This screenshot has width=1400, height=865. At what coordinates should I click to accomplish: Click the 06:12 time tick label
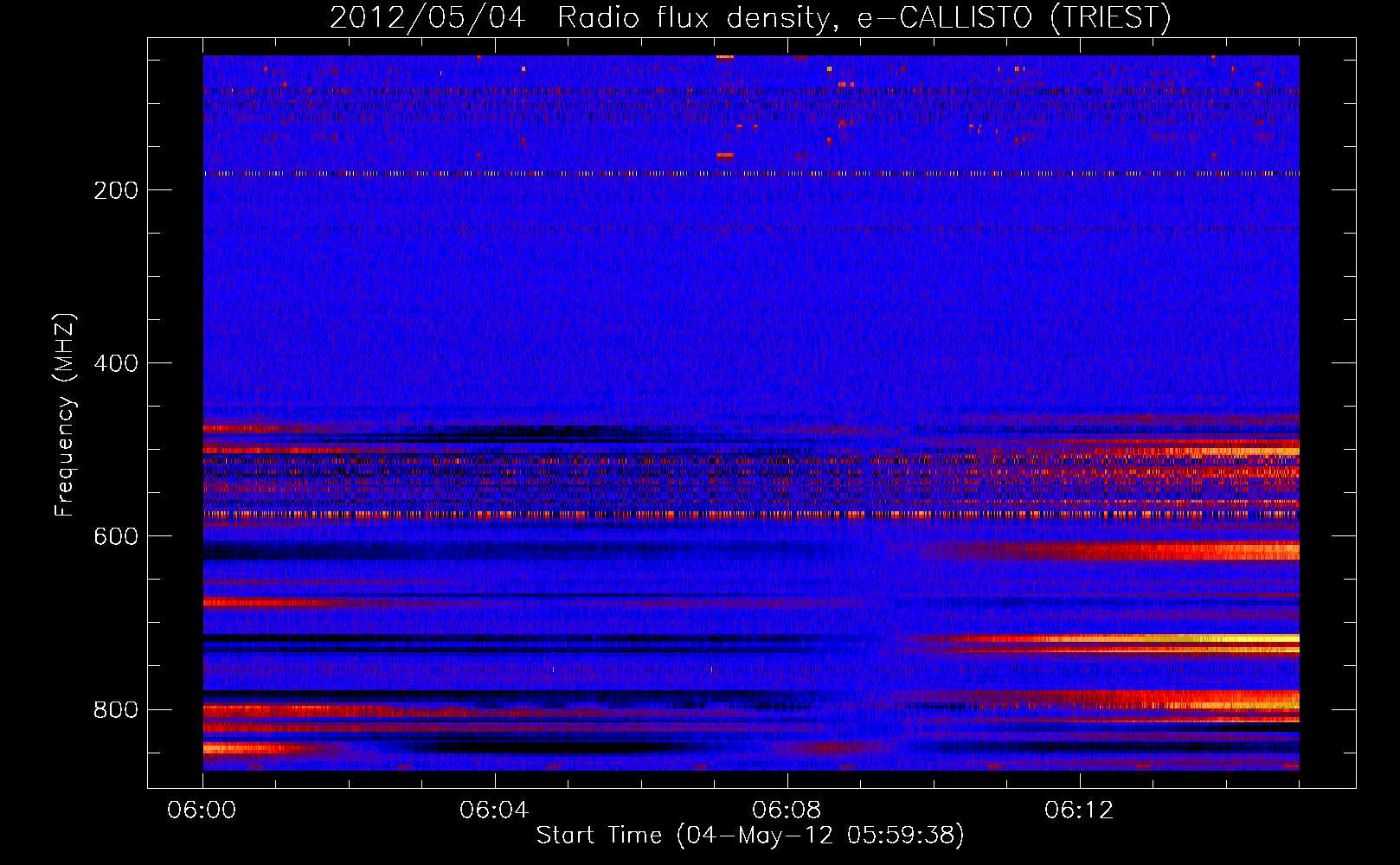[1079, 811]
